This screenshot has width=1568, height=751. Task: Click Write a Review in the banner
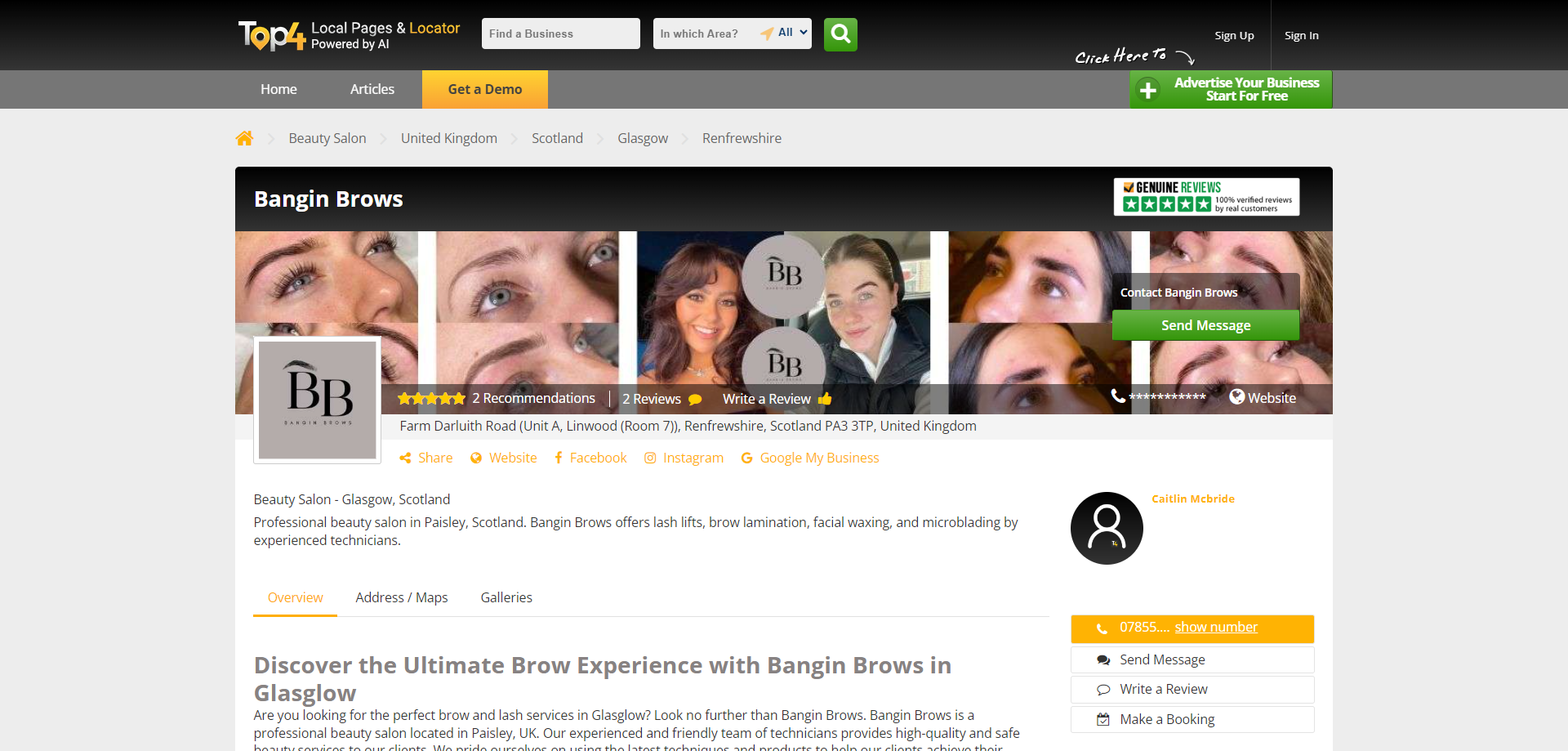(767, 399)
